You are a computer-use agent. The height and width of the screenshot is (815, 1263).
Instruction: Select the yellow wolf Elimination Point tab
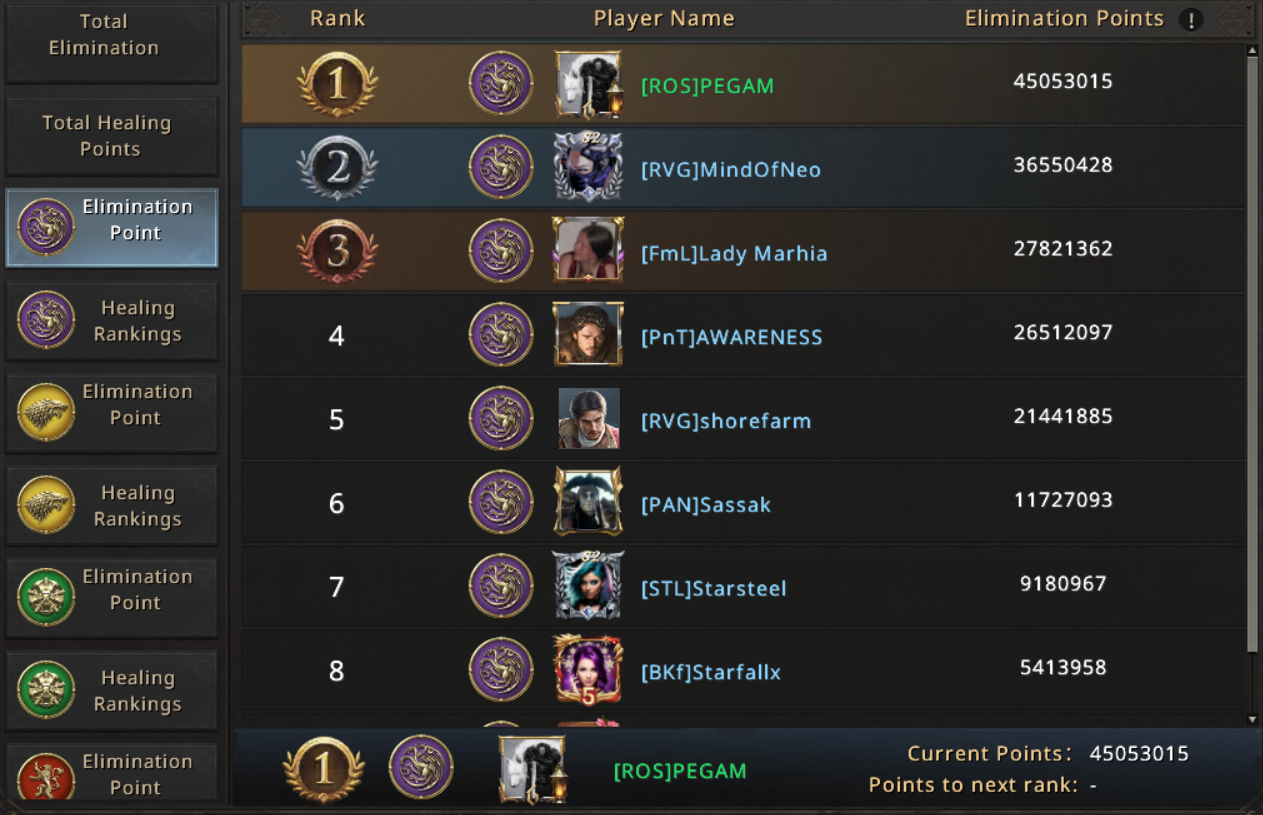[112, 413]
